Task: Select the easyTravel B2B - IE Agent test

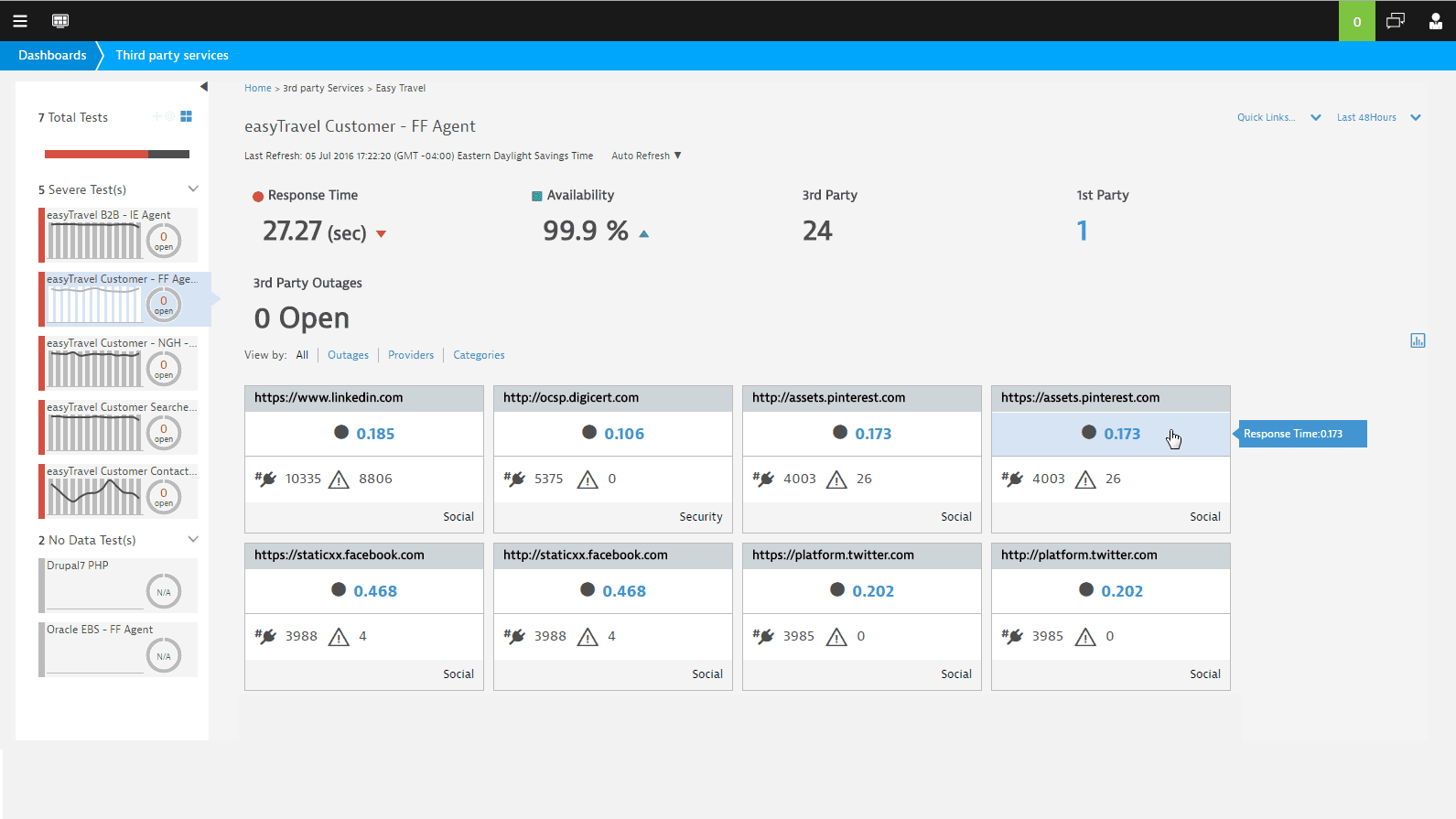Action: (118, 235)
